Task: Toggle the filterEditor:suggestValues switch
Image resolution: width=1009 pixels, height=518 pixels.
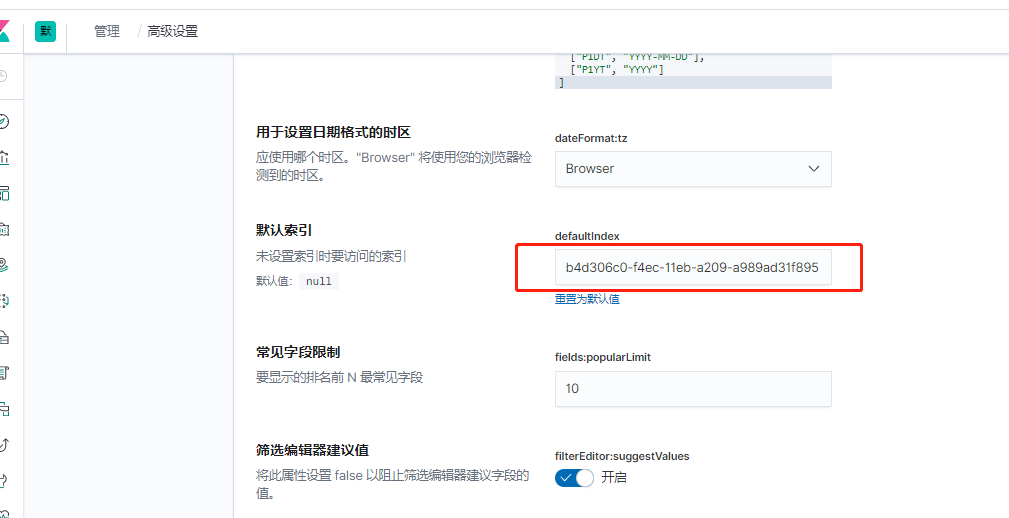Action: (574, 478)
